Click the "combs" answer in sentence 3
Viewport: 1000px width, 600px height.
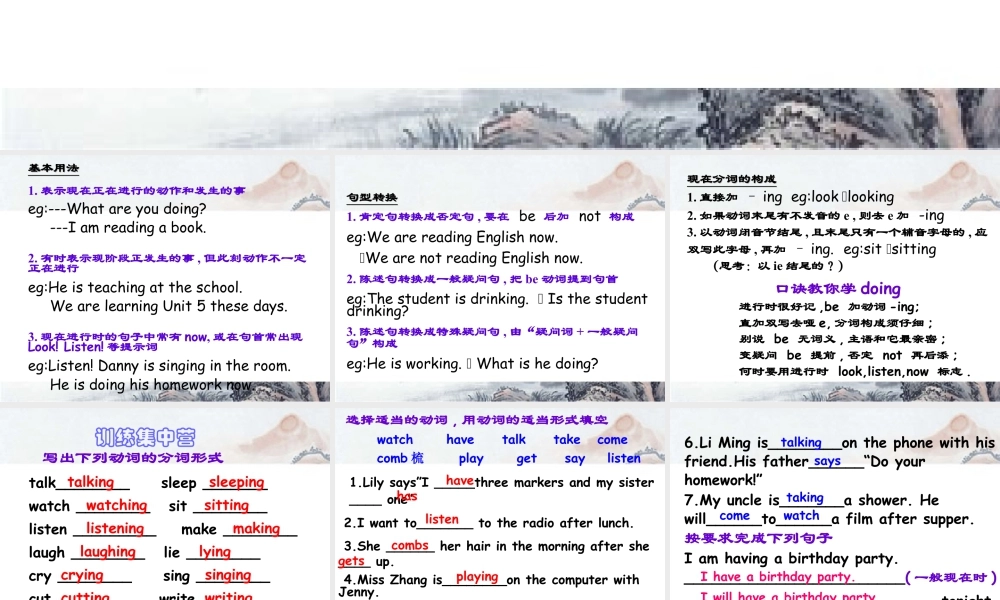click(409, 545)
